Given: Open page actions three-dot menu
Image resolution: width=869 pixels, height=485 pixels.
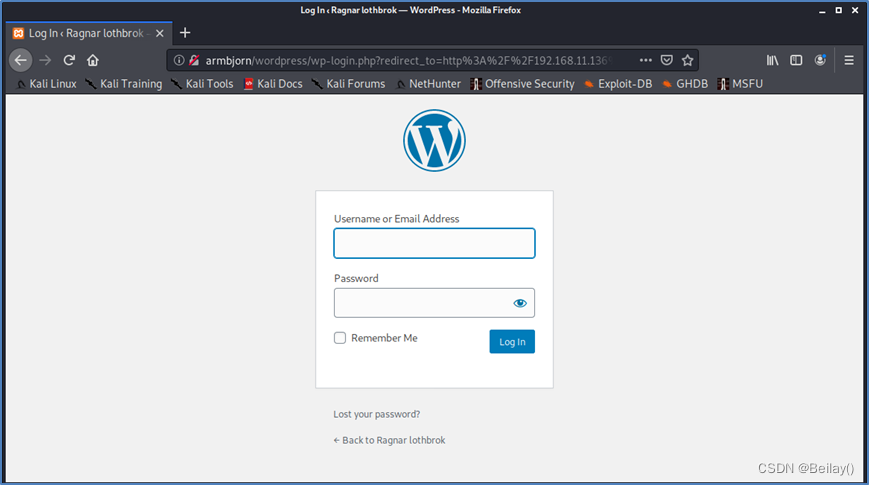Looking at the screenshot, I should point(646,60).
